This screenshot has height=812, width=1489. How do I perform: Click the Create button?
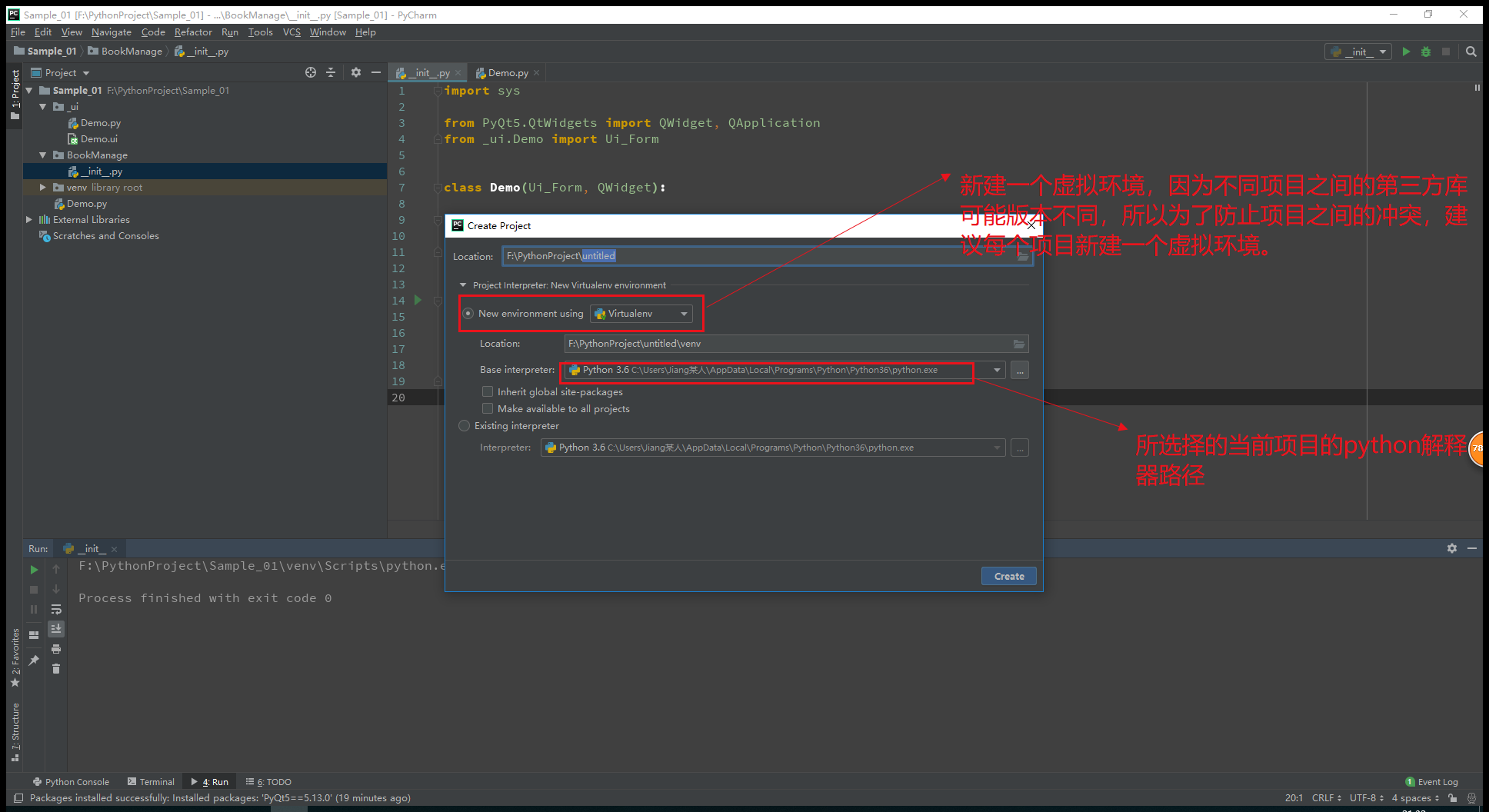1009,576
